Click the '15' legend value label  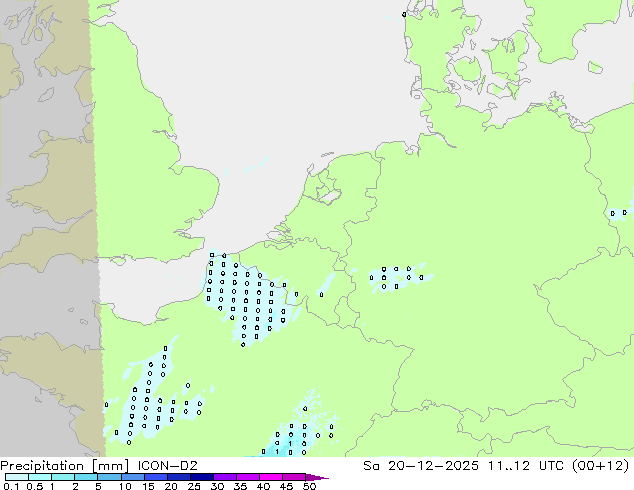148,486
